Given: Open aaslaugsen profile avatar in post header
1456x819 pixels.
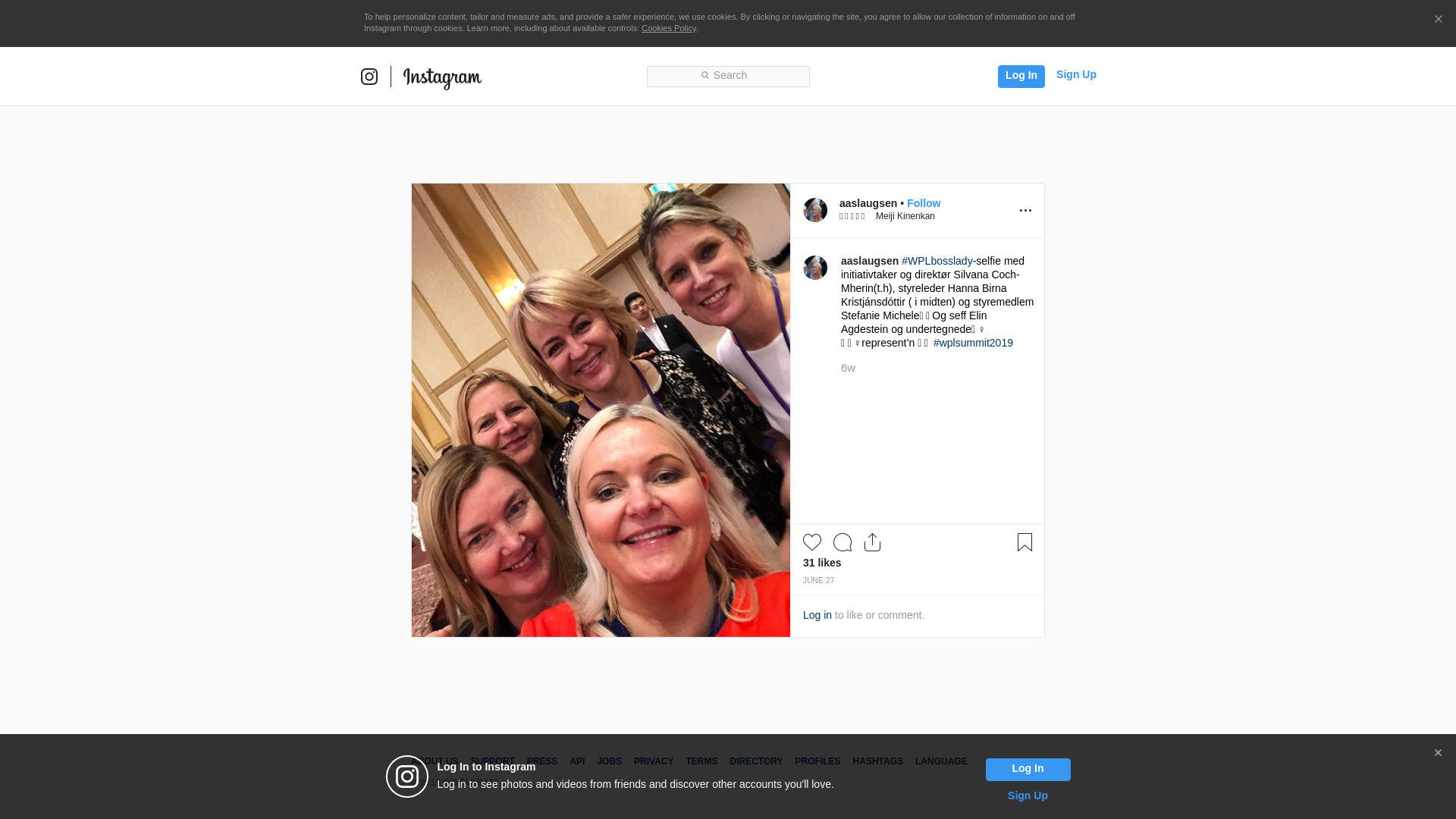Looking at the screenshot, I should point(815,210).
